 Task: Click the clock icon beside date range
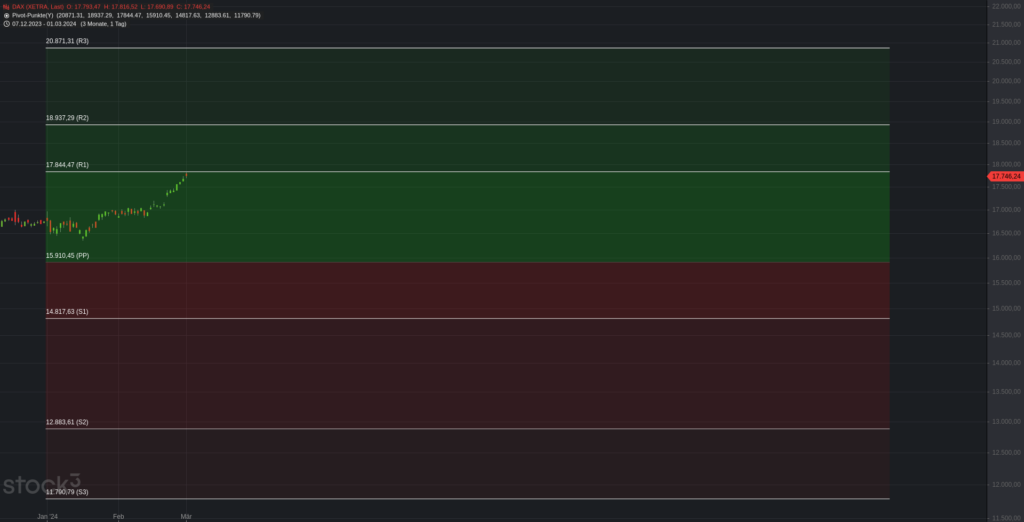point(7,24)
